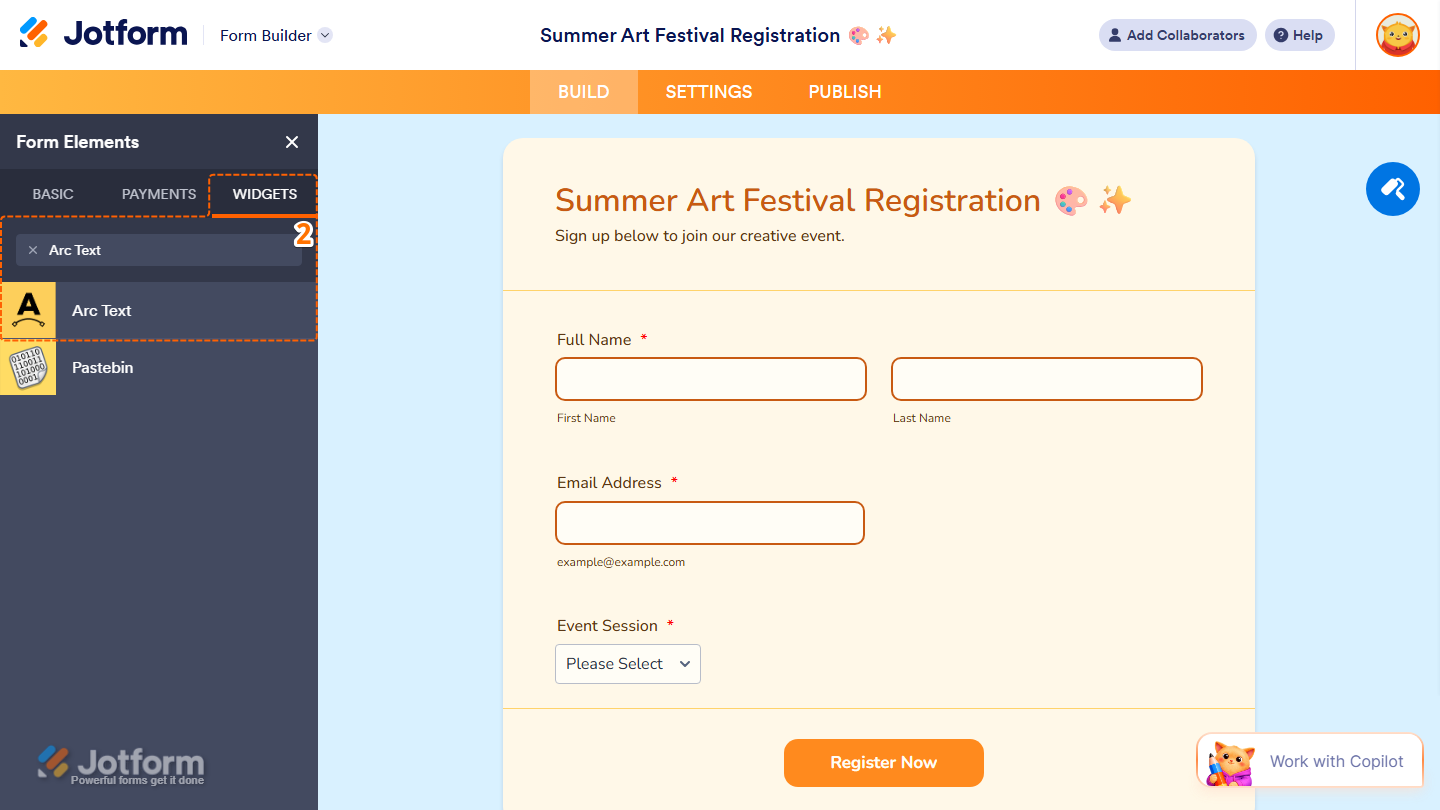Click Work with Copilot
The width and height of the screenshot is (1440, 810).
click(x=1336, y=761)
